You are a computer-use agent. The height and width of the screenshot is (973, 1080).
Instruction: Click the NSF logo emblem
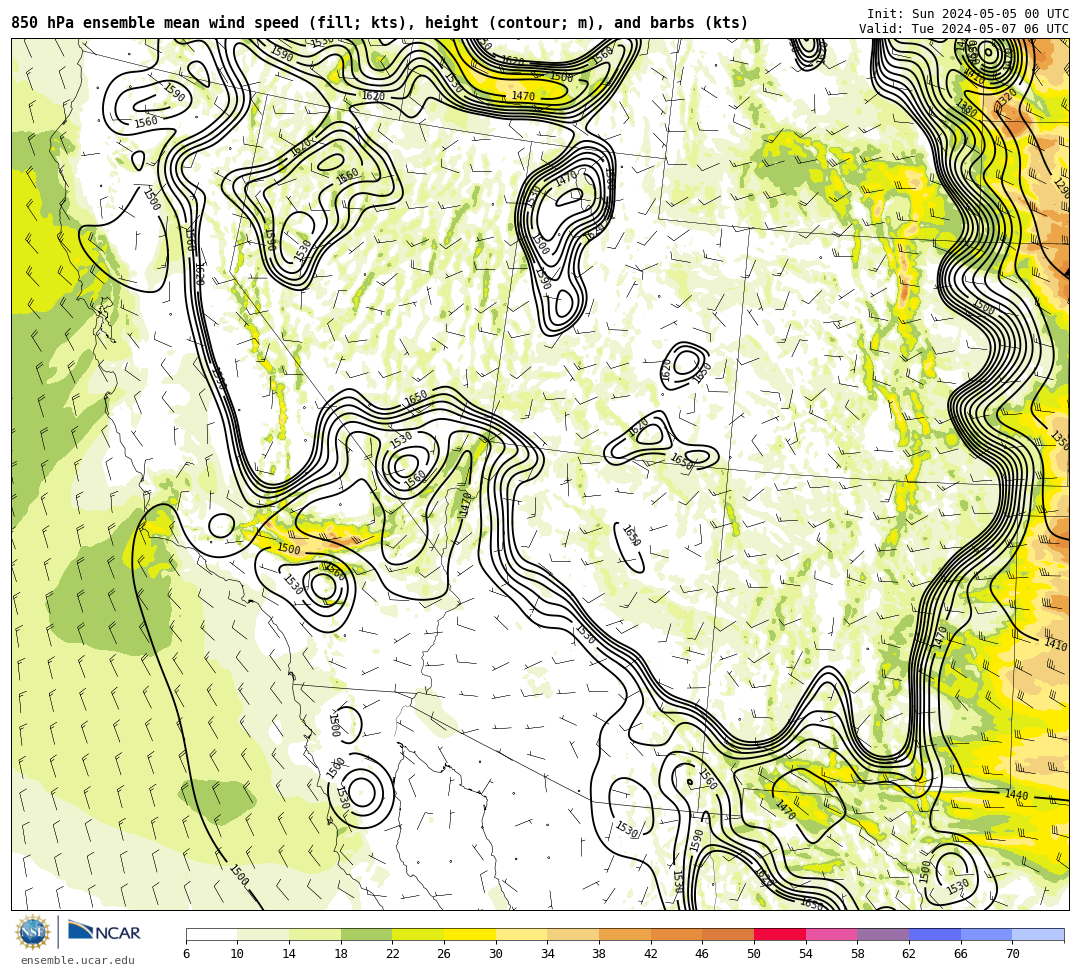(x=32, y=933)
